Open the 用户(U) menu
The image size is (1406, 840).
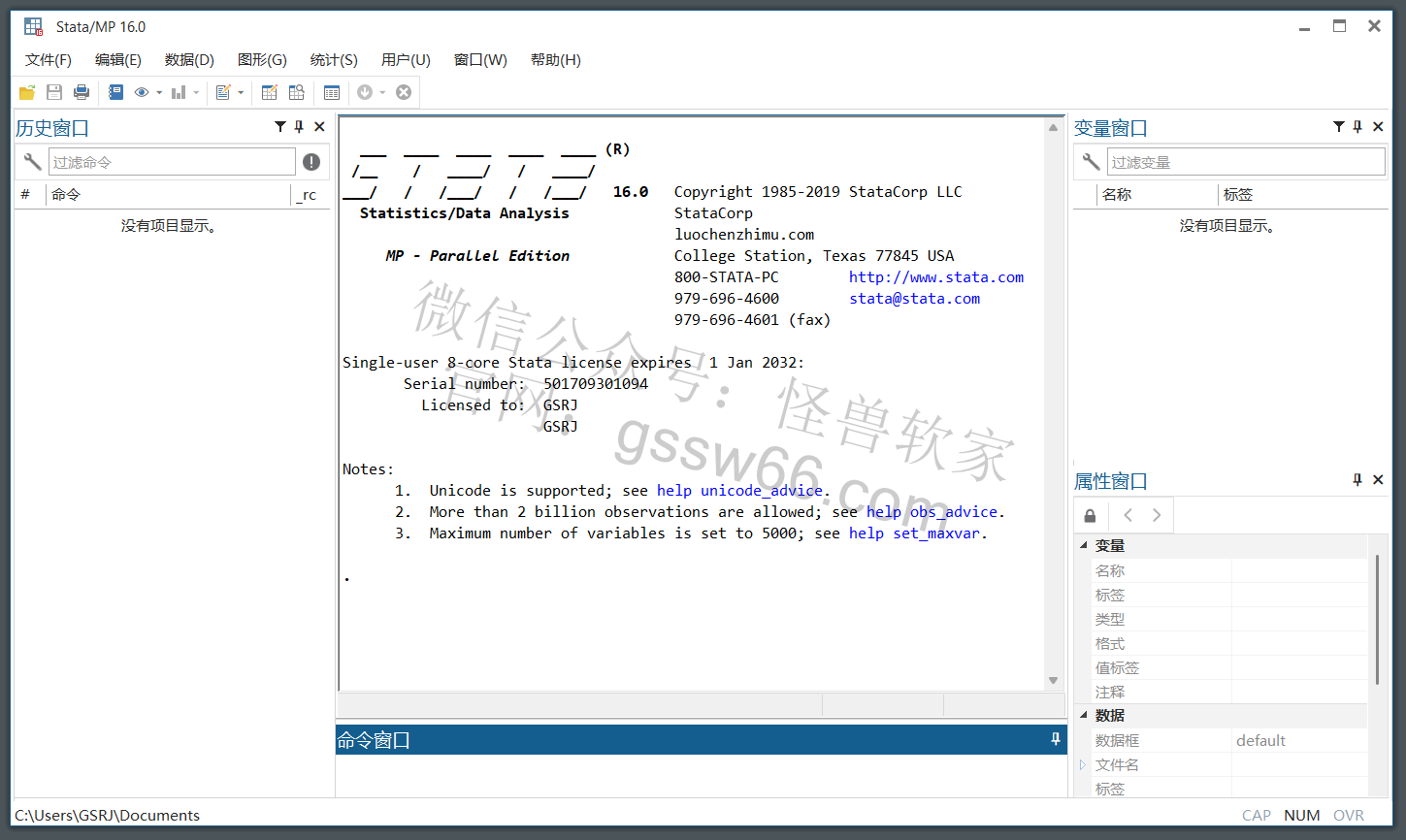click(x=406, y=59)
